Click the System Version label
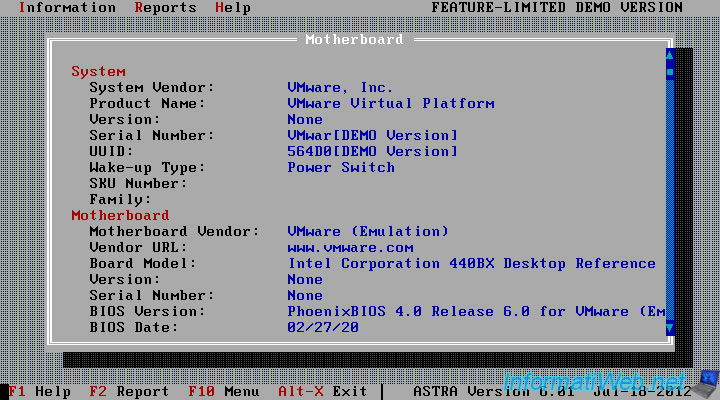 click(124, 119)
